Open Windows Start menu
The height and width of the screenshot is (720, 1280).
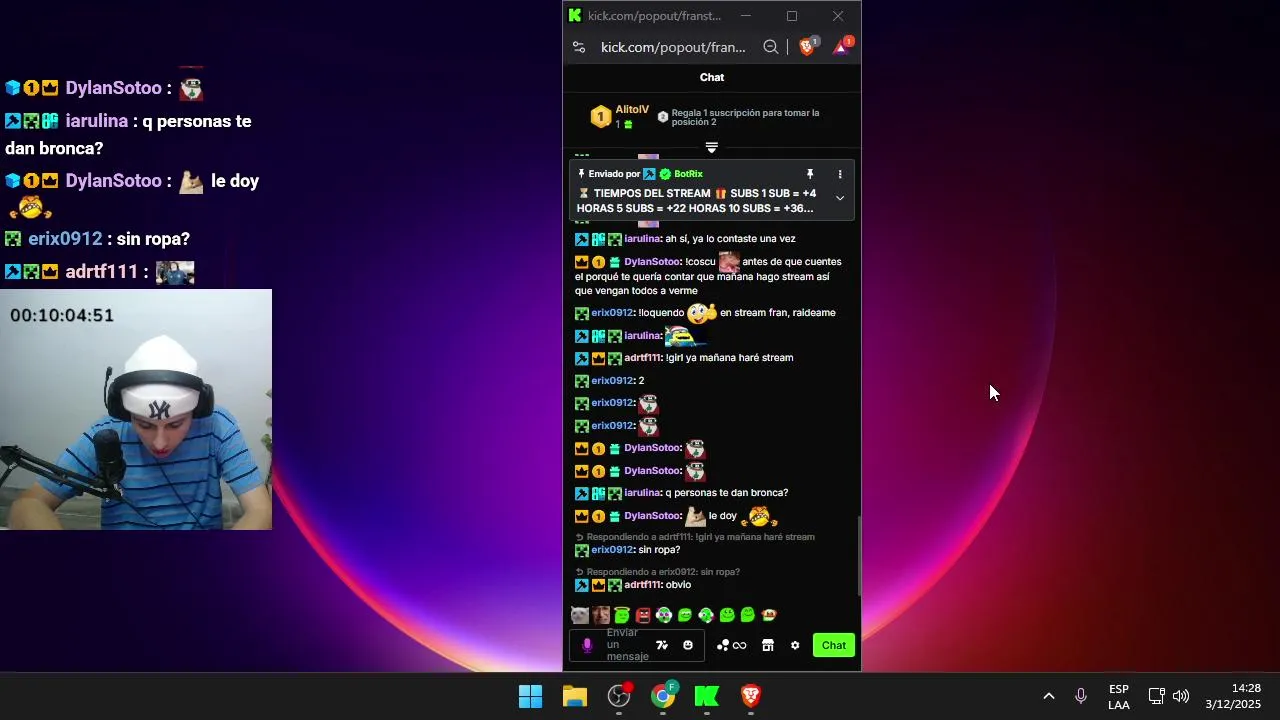(530, 696)
